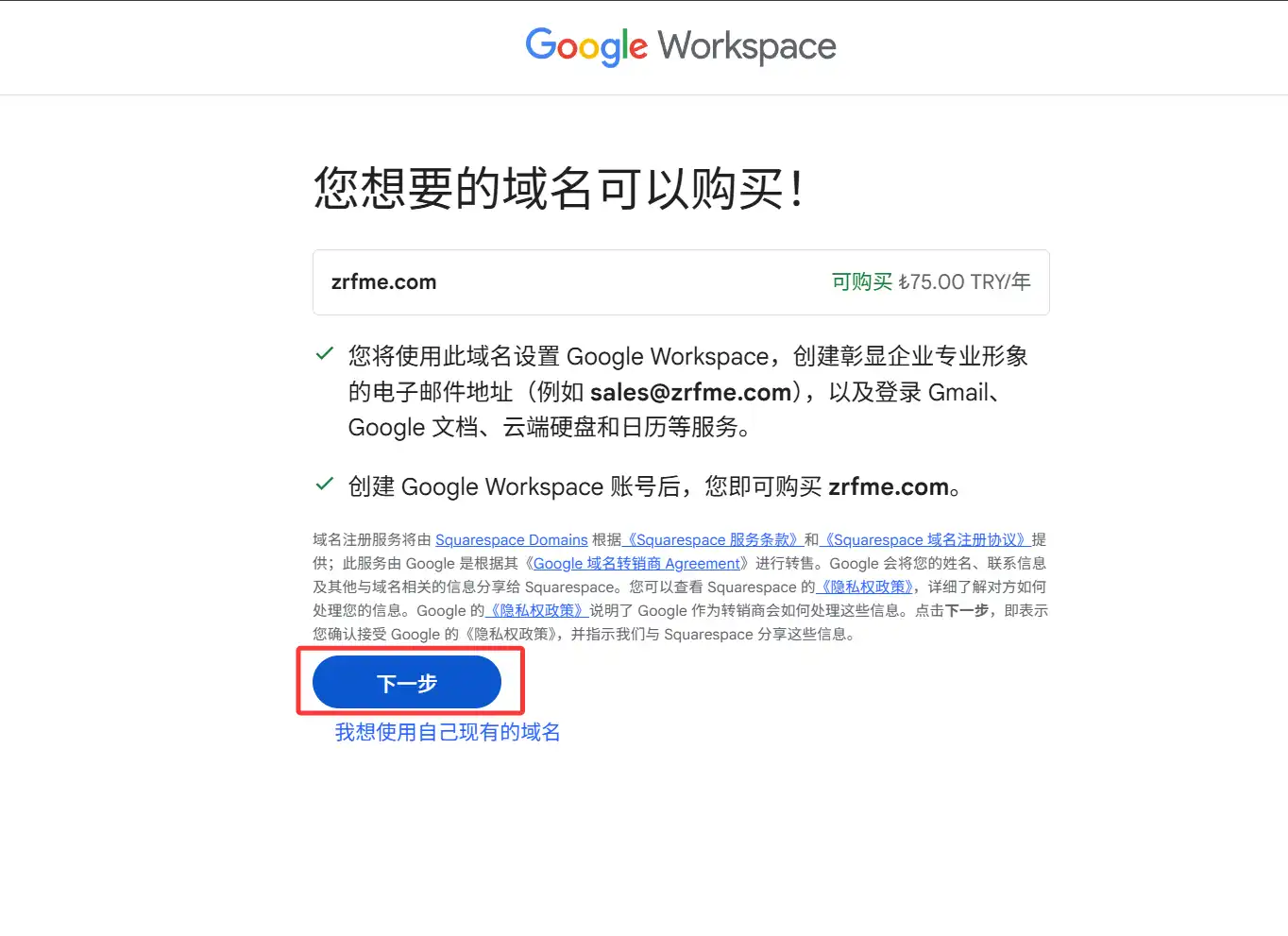Click the Workspace word in the header logo
The width and height of the screenshot is (1288, 936).
747,46
